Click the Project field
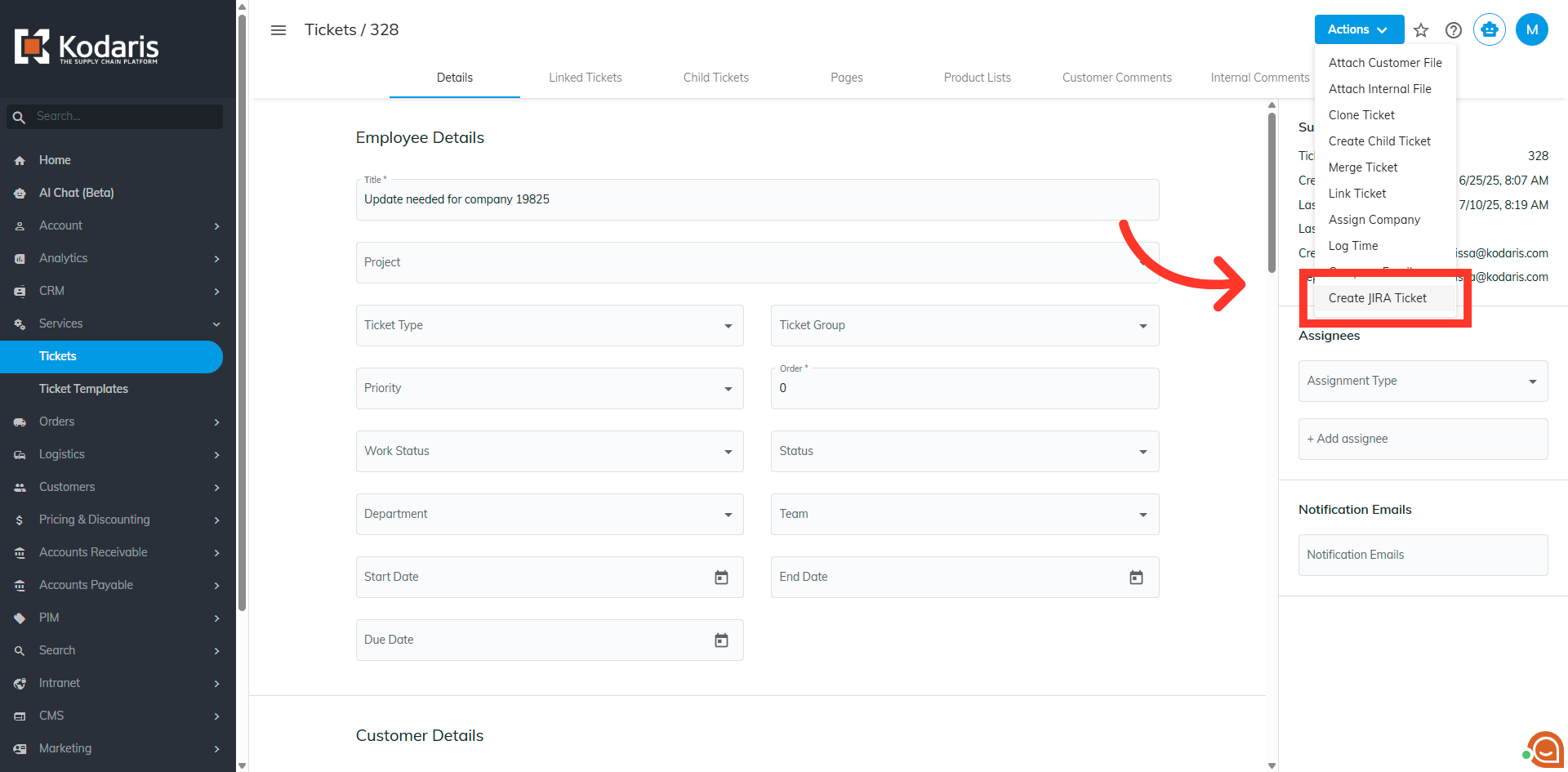Viewport: 1568px width, 772px height. pyautogui.click(x=757, y=262)
